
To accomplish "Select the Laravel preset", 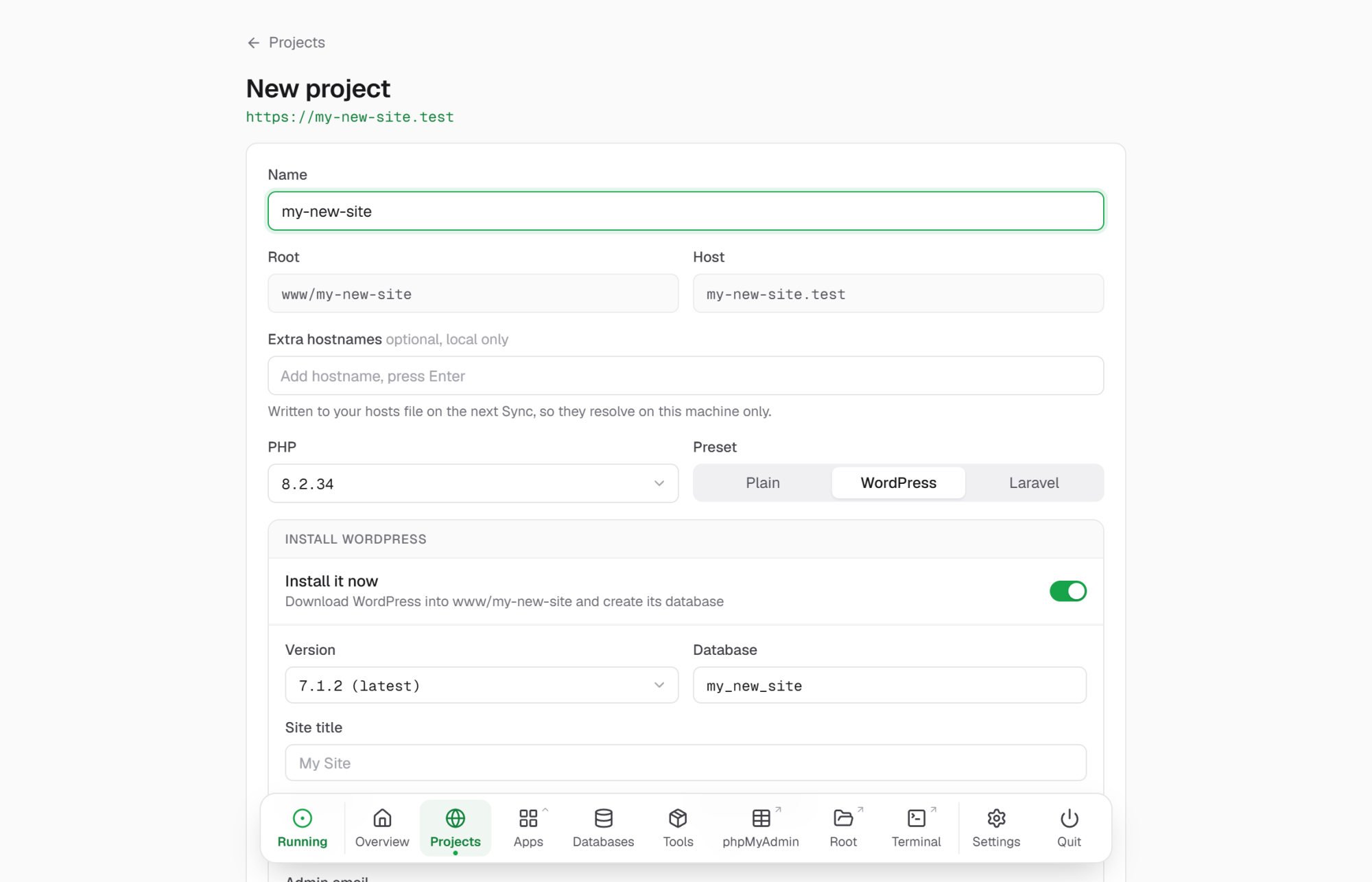I will point(1034,483).
